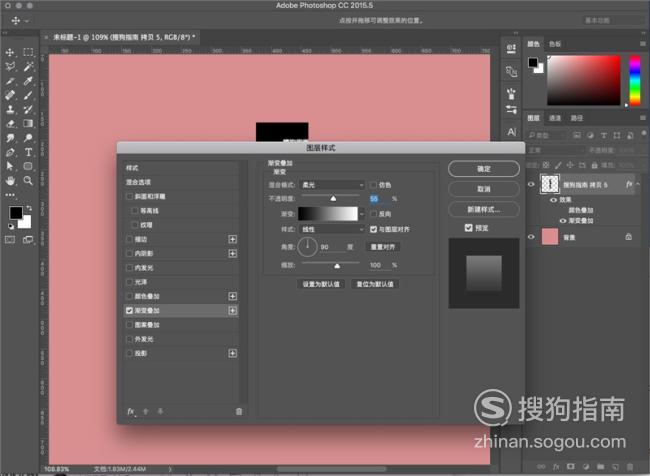Image resolution: width=650 pixels, height=476 pixels.
Task: Uncheck the 与图层对齐 checkbox
Action: [374, 229]
